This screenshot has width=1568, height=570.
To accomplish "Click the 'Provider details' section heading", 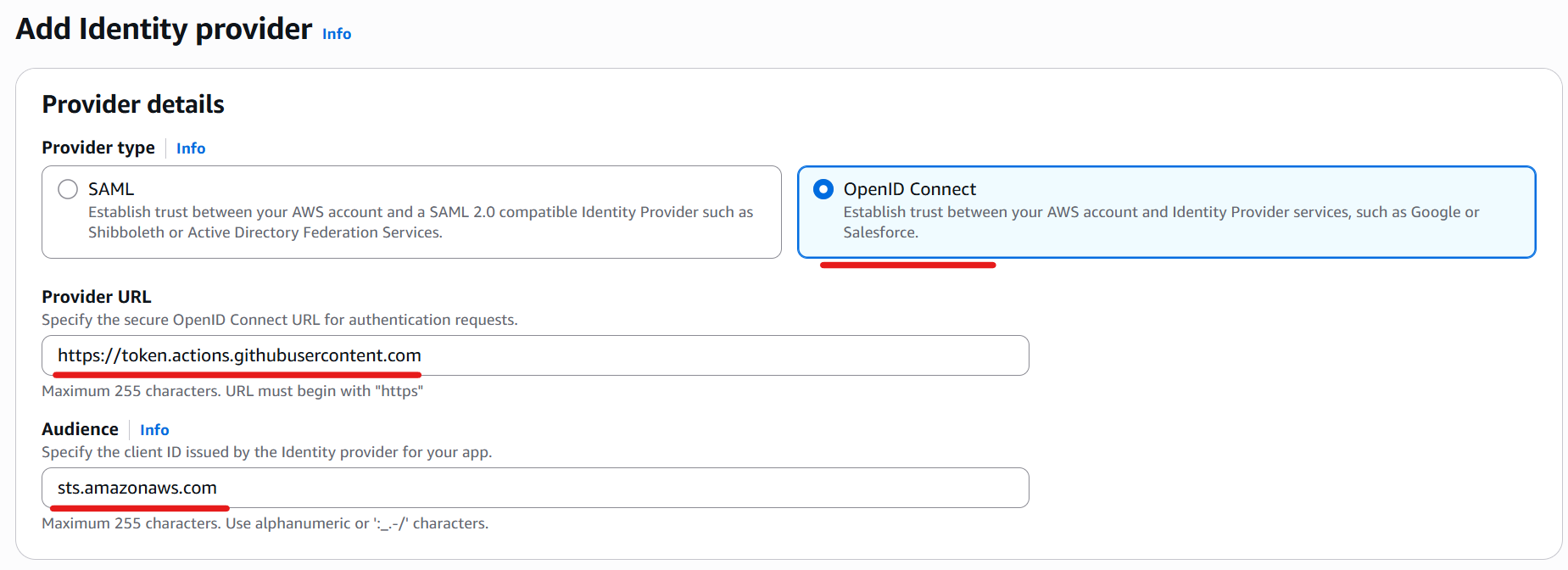I will click(133, 104).
